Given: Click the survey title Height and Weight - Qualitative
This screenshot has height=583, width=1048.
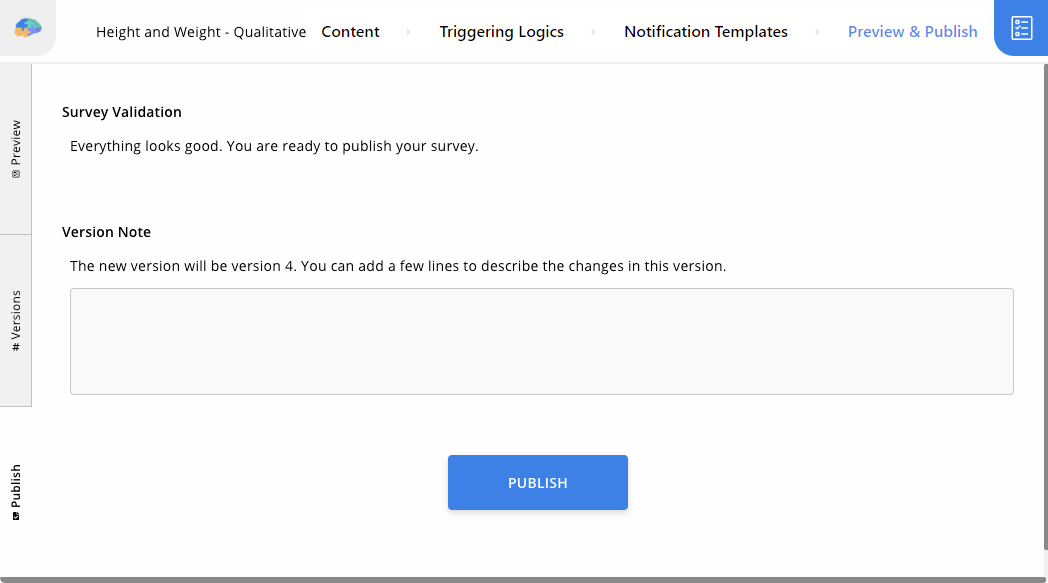Looking at the screenshot, I should [x=200, y=31].
